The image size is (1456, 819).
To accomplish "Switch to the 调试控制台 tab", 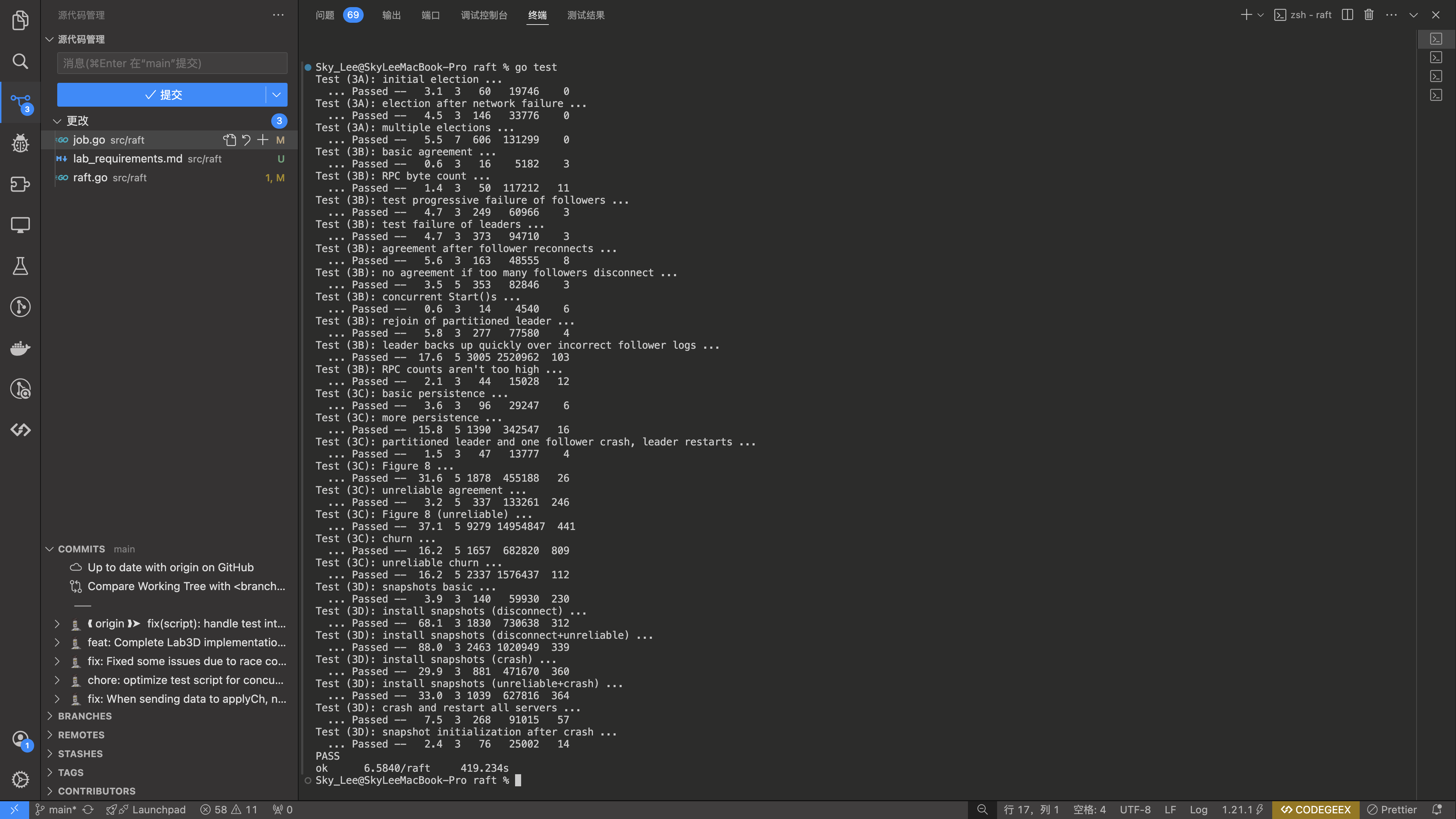I will (484, 15).
